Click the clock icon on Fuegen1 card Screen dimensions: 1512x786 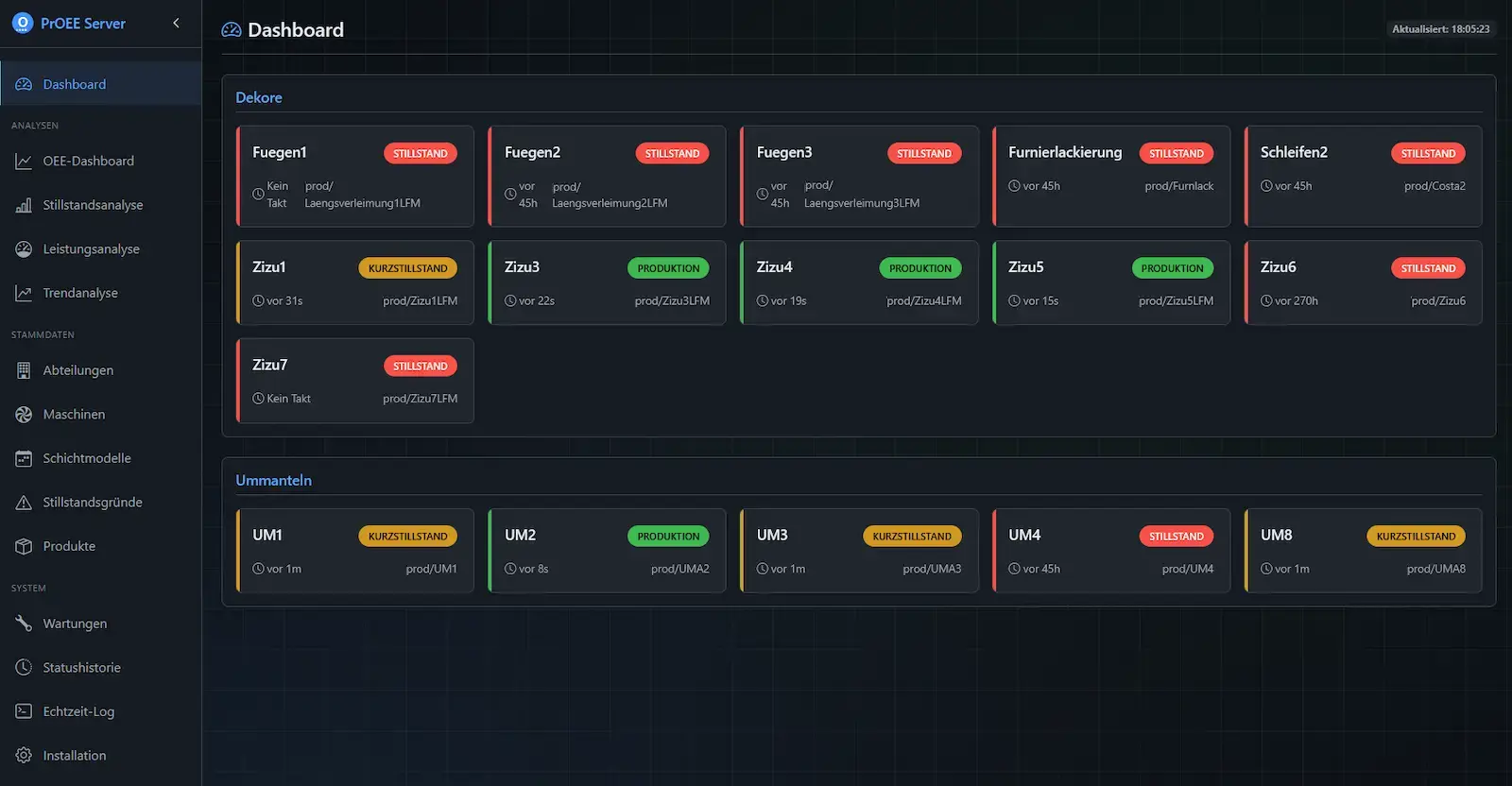[258, 194]
